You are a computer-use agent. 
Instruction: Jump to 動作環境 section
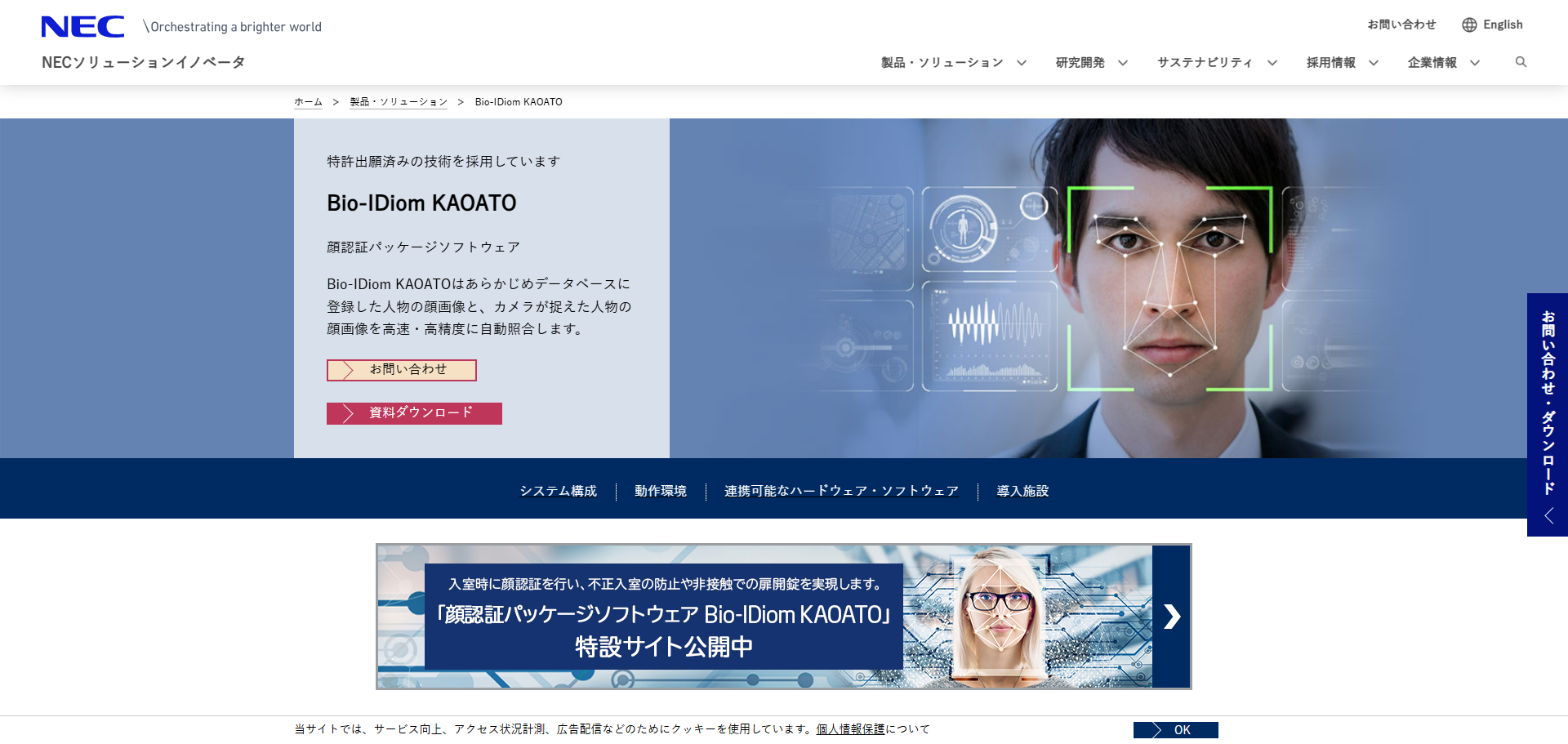[661, 491]
